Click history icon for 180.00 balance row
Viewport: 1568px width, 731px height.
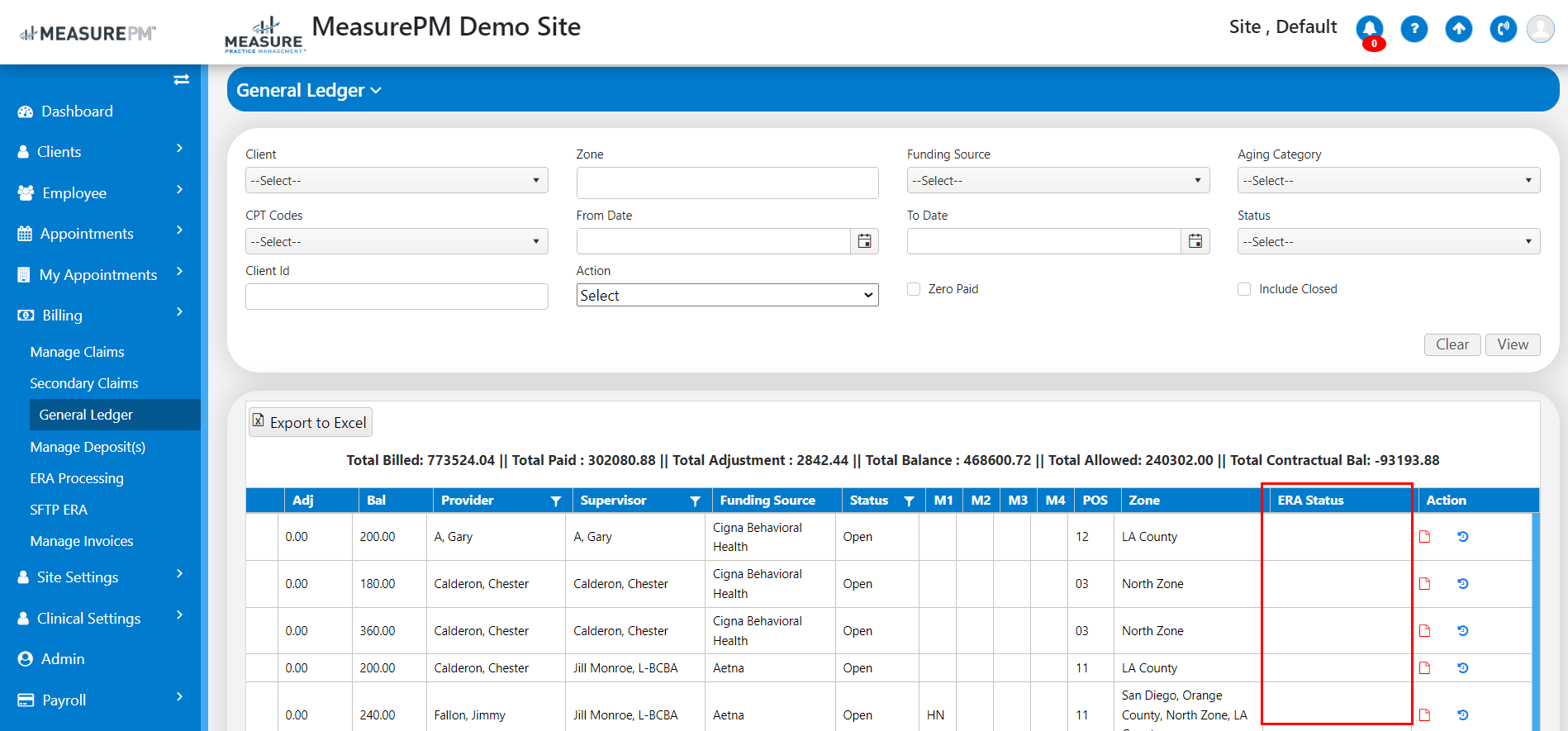[x=1463, y=584]
